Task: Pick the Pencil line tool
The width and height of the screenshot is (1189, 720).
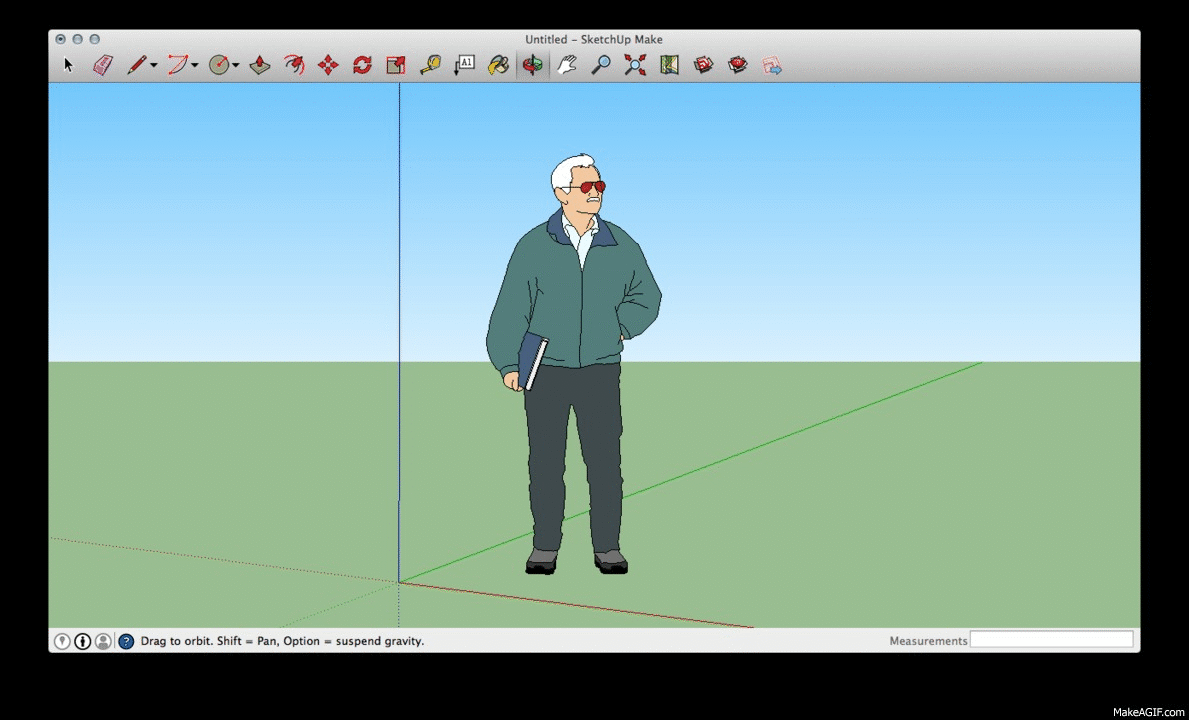Action: pos(136,65)
